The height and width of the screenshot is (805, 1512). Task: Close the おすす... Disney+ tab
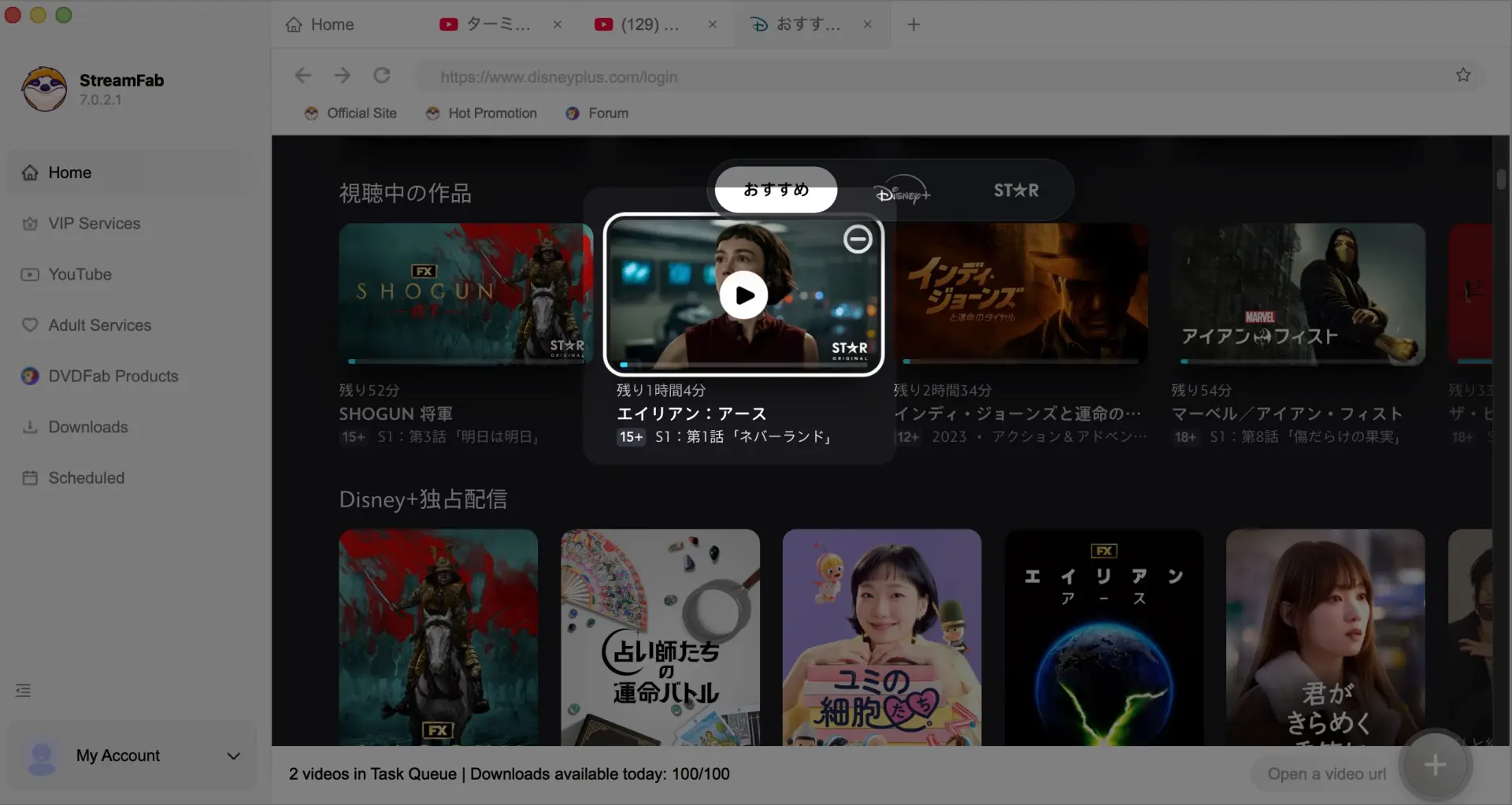(x=867, y=24)
